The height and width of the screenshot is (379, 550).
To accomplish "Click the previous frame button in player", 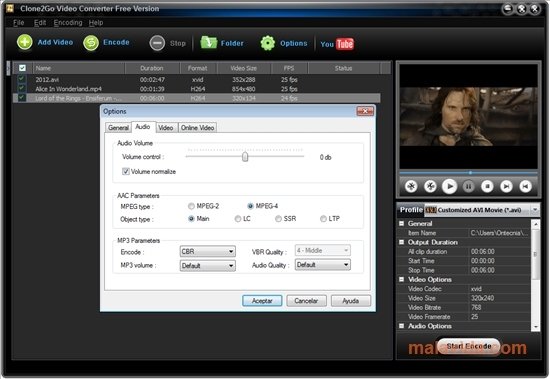I will [525, 186].
